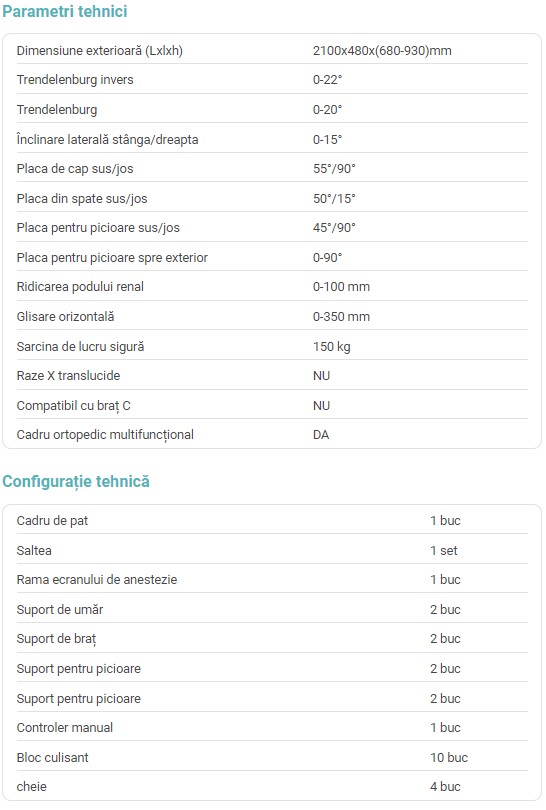Click the Placa de cap sus/jos row
Viewport: 546px width, 810px height.
click(272, 168)
